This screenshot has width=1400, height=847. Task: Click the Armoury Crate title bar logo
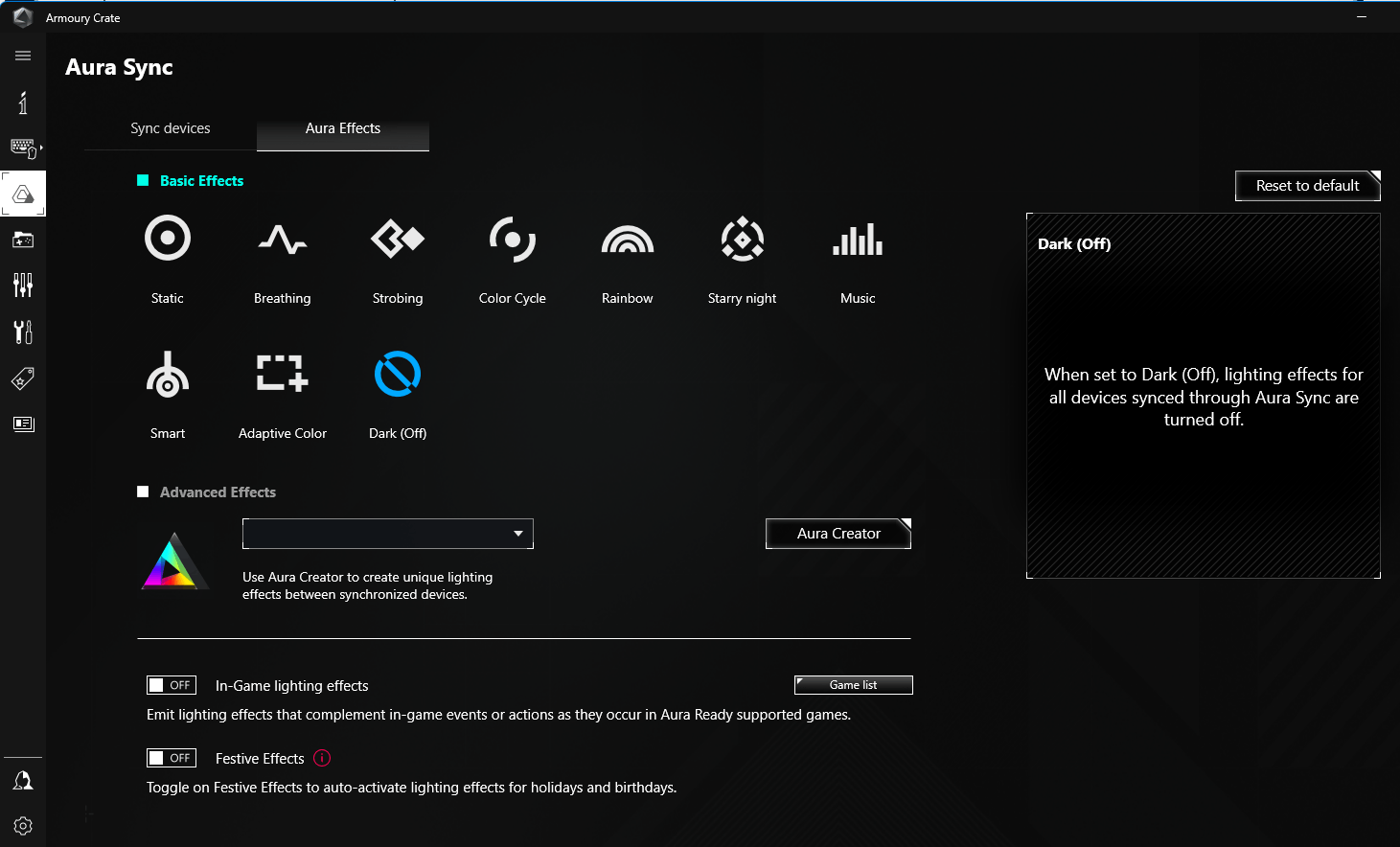coord(23,17)
